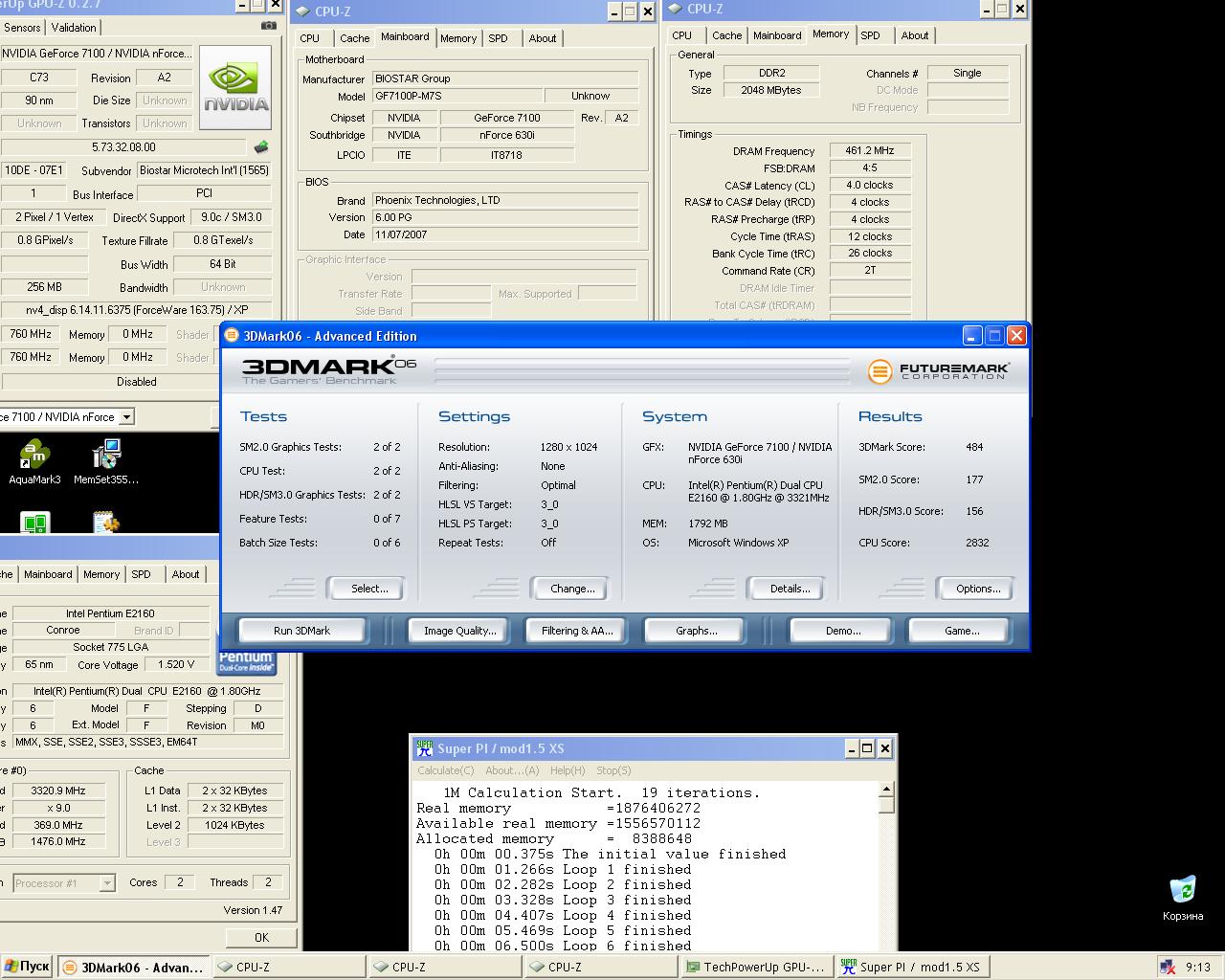Screen dimensions: 1225x980
Task: Open the GPU selection dropdown in GPU-Z
Action: tap(126, 416)
